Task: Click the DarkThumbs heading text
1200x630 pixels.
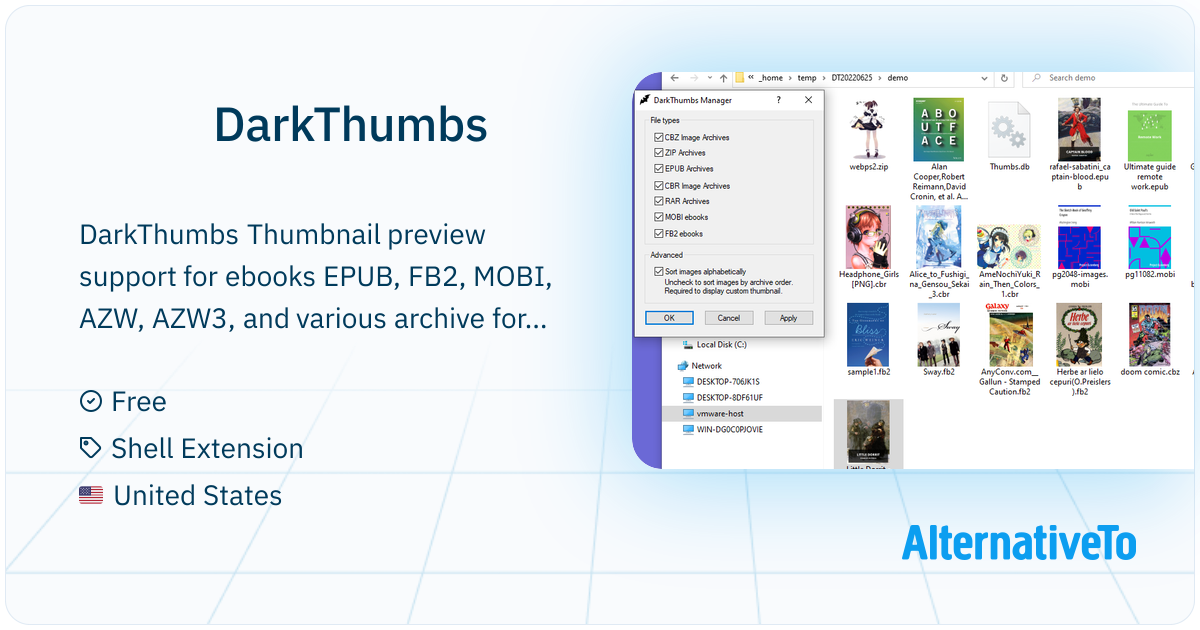Action: click(x=351, y=124)
